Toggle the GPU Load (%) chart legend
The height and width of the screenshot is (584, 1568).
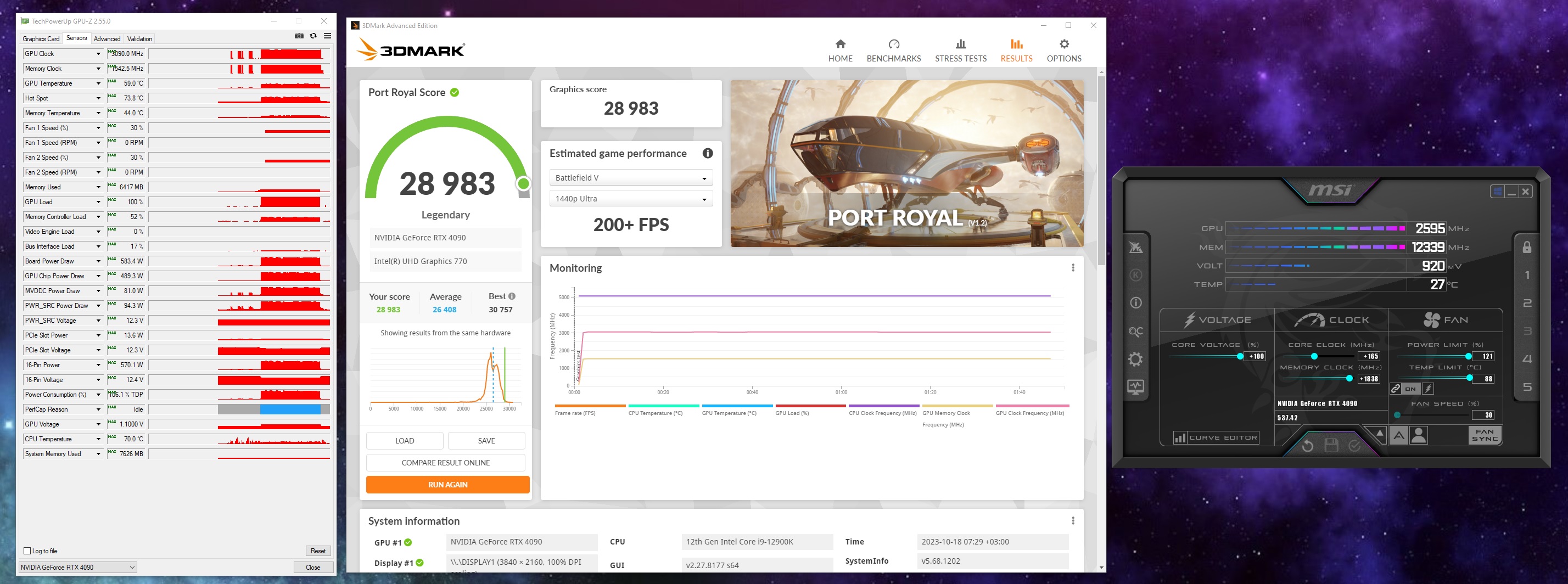810,410
